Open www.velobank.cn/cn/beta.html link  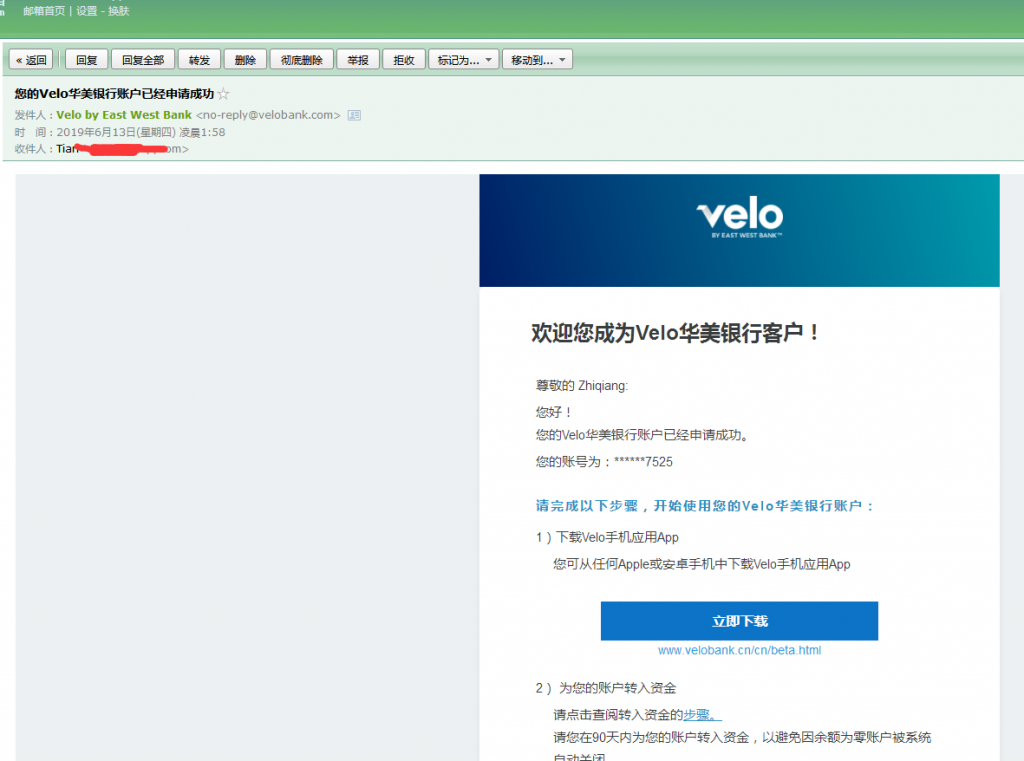click(739, 650)
